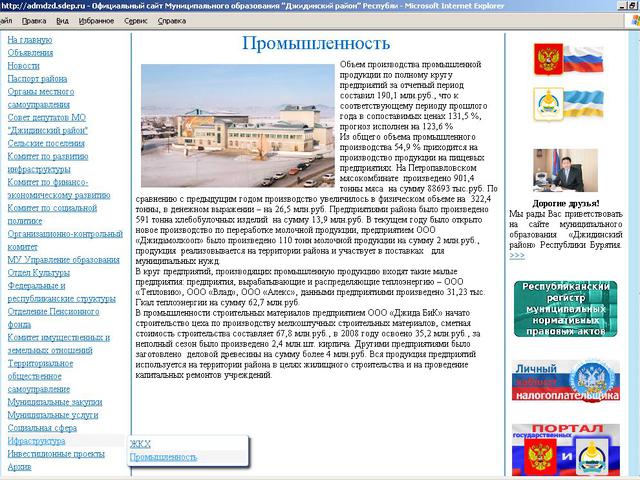Open the Портал государственных услуг banner
The image size is (640, 480).
coord(566,450)
